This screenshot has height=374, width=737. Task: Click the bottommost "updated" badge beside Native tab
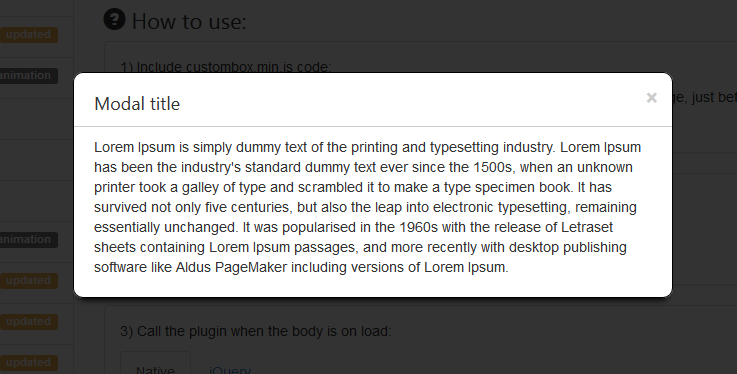[28, 363]
